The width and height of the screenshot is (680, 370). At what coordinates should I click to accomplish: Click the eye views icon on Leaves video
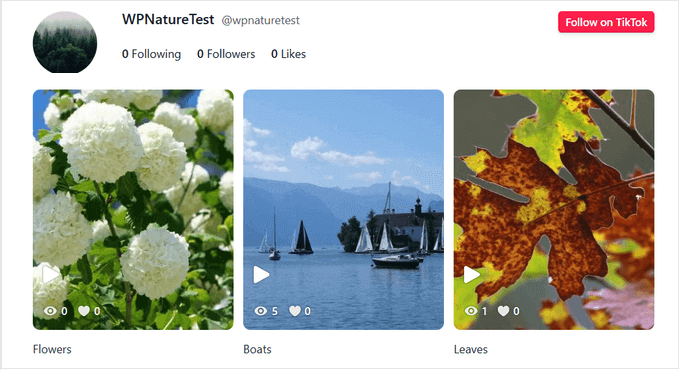pos(471,311)
